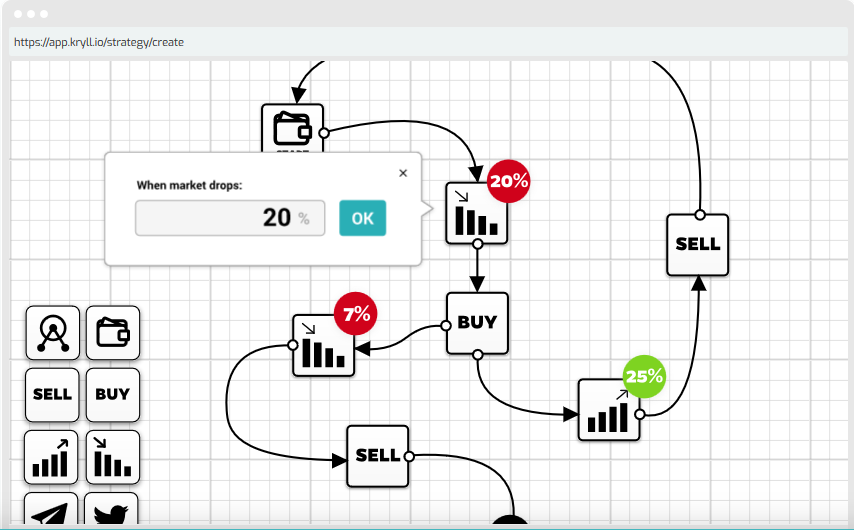Click the SELL node near the 25% rise
This screenshot has width=854, height=530.
(698, 245)
